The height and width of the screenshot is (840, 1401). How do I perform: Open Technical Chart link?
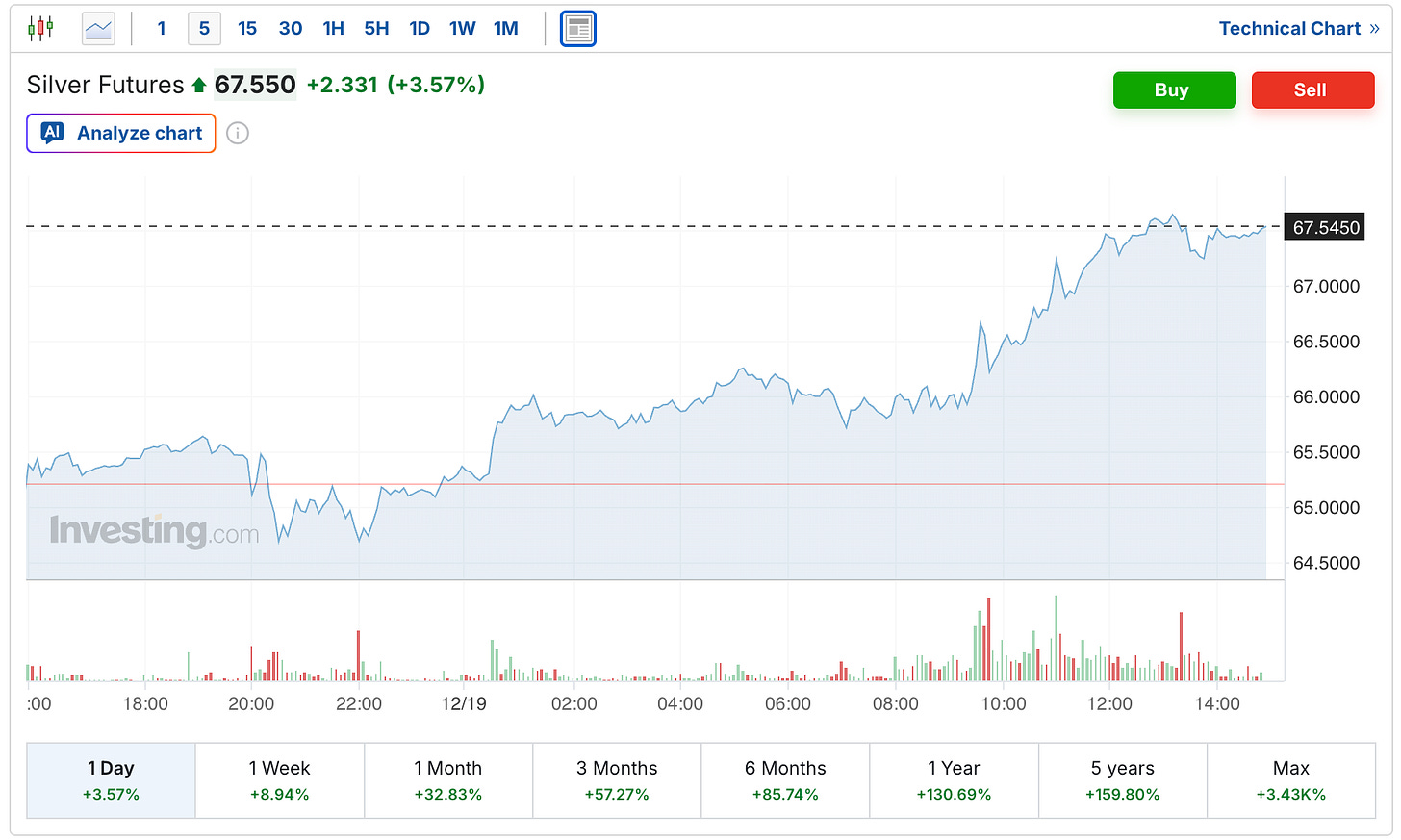tap(1298, 29)
